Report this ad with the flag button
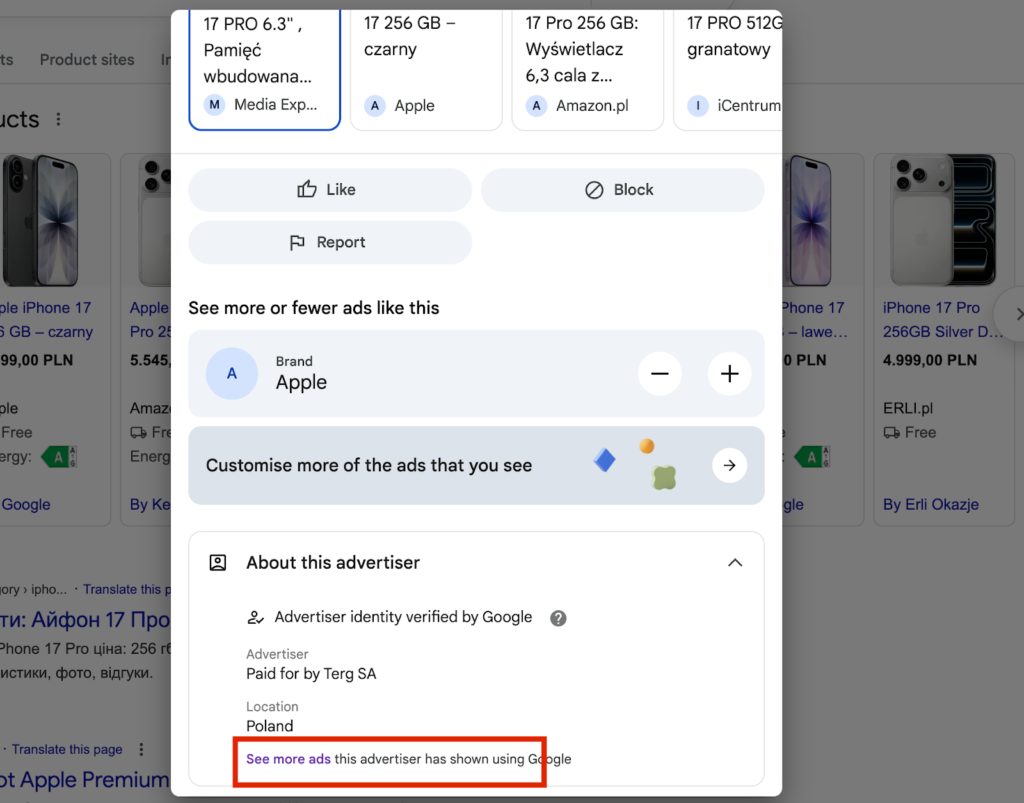The width and height of the screenshot is (1024, 803). [x=329, y=243]
